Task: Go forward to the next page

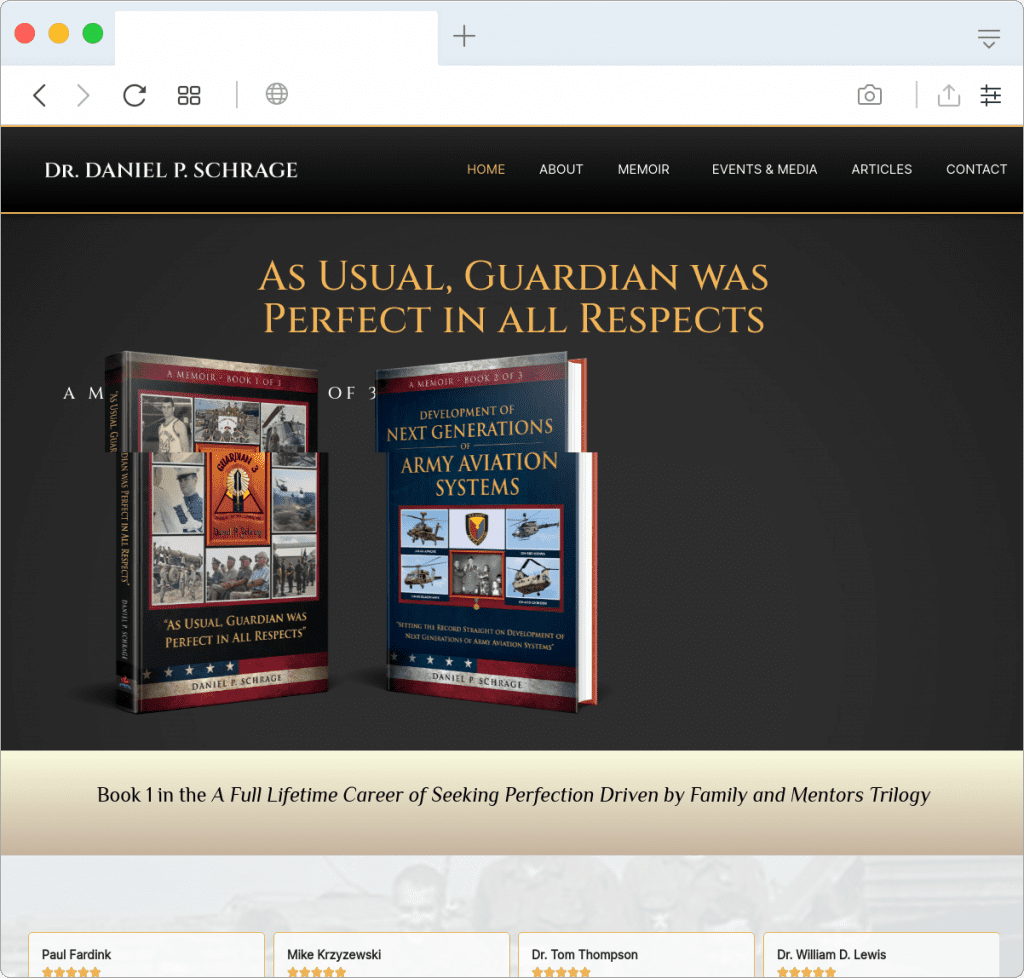Action: [83, 95]
